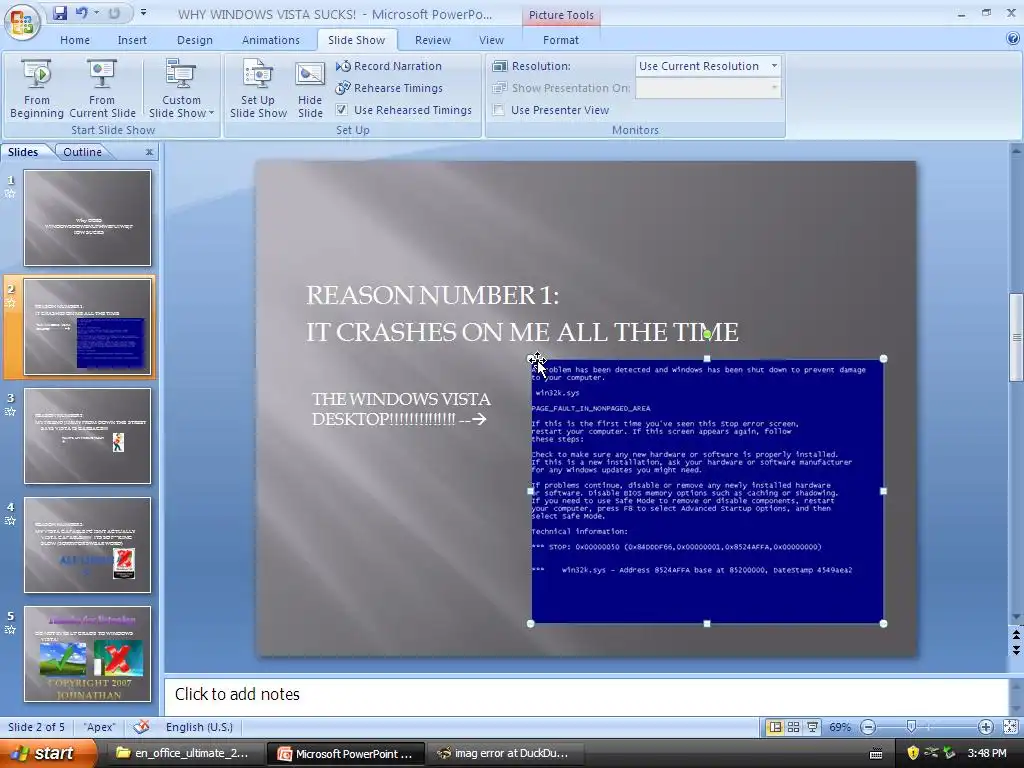Start Slide Show from status bar icon
Screen dimensions: 1024x768
(812, 727)
